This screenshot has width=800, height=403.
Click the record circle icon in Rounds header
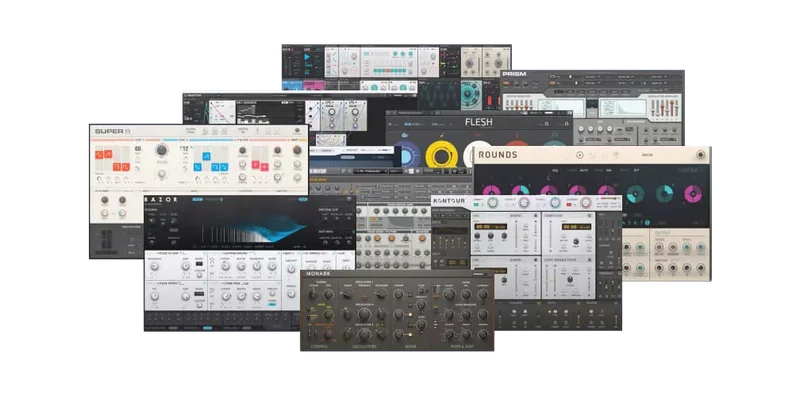point(580,155)
